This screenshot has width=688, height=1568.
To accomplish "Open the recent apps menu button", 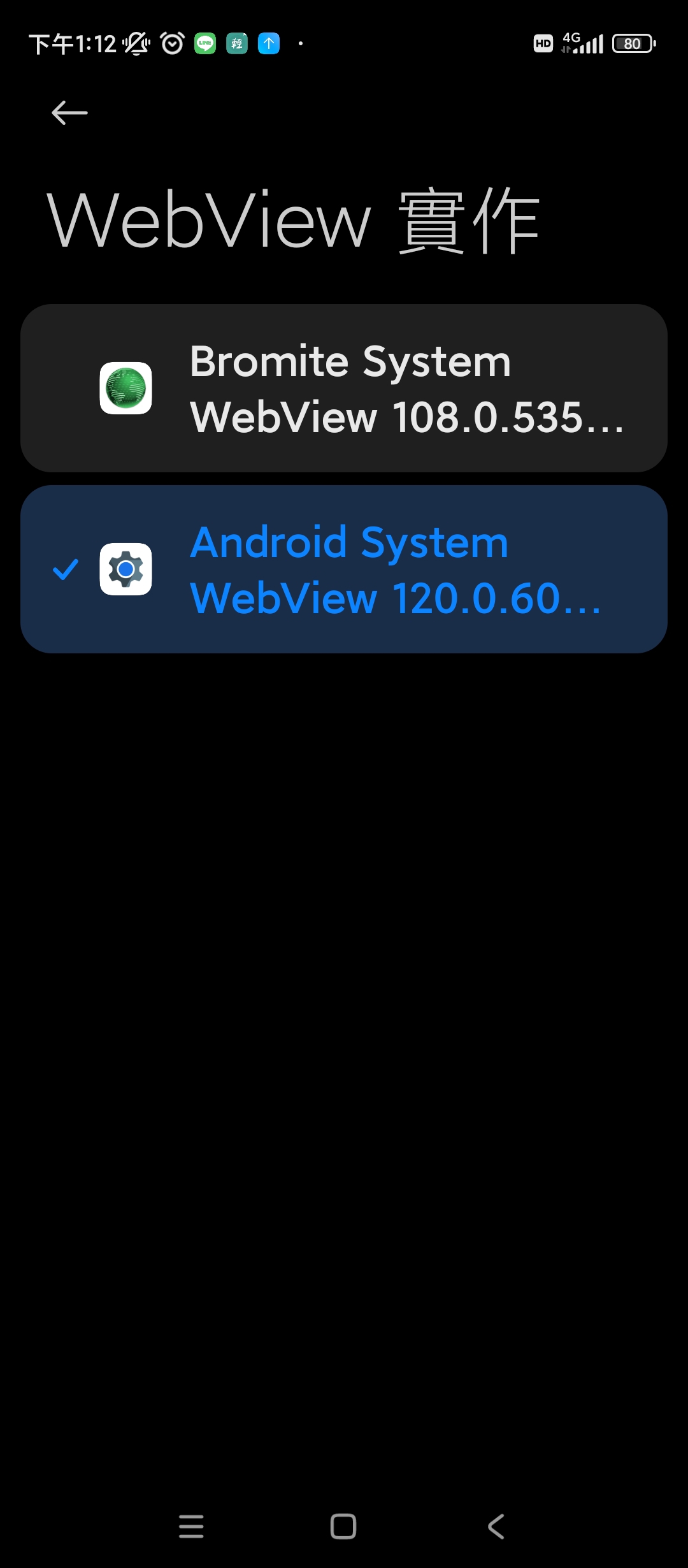I will tap(191, 1527).
